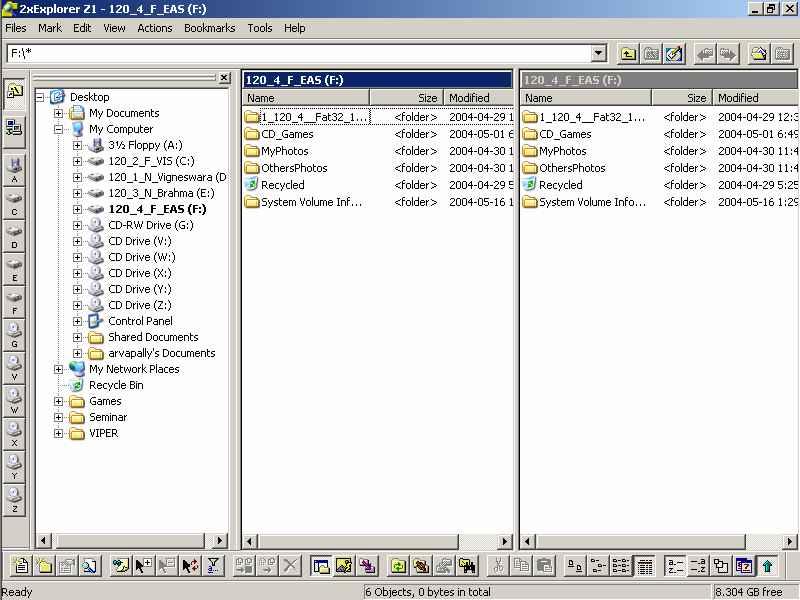Click the filter funnel icon
This screenshot has width=800, height=600.
point(213,566)
